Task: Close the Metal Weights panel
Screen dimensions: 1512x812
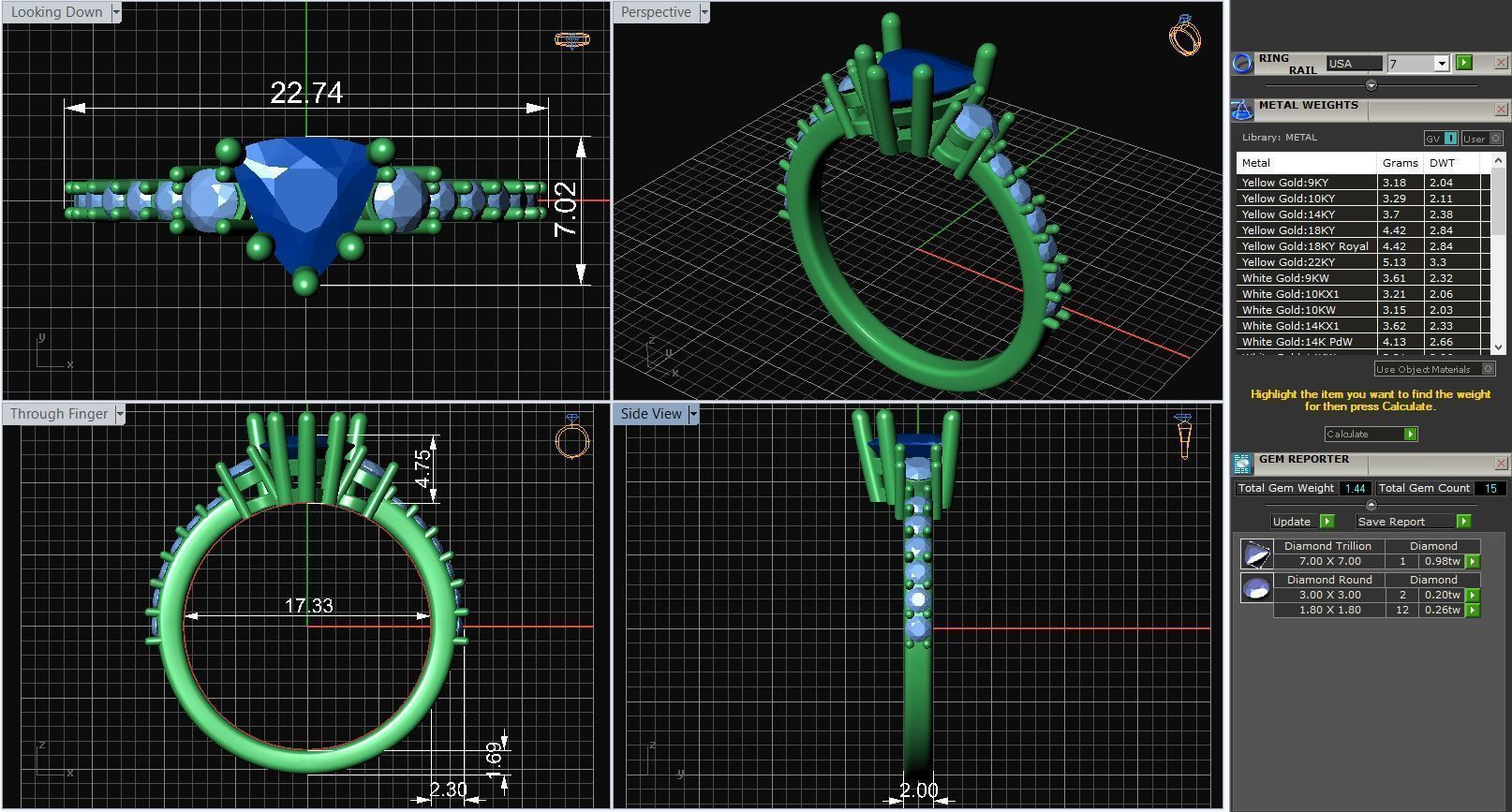Action: (1500, 110)
